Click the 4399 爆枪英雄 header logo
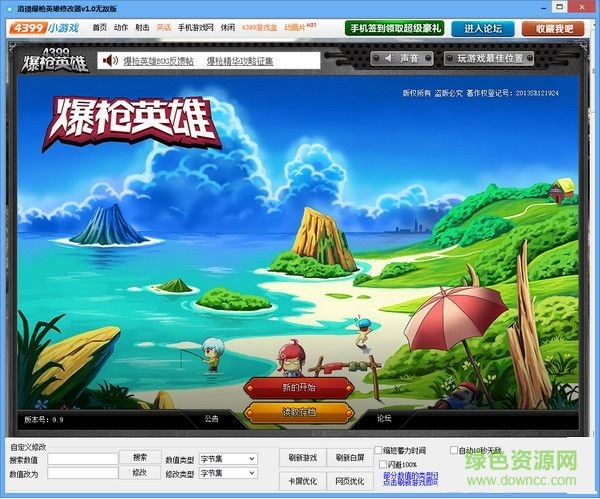 pos(55,60)
